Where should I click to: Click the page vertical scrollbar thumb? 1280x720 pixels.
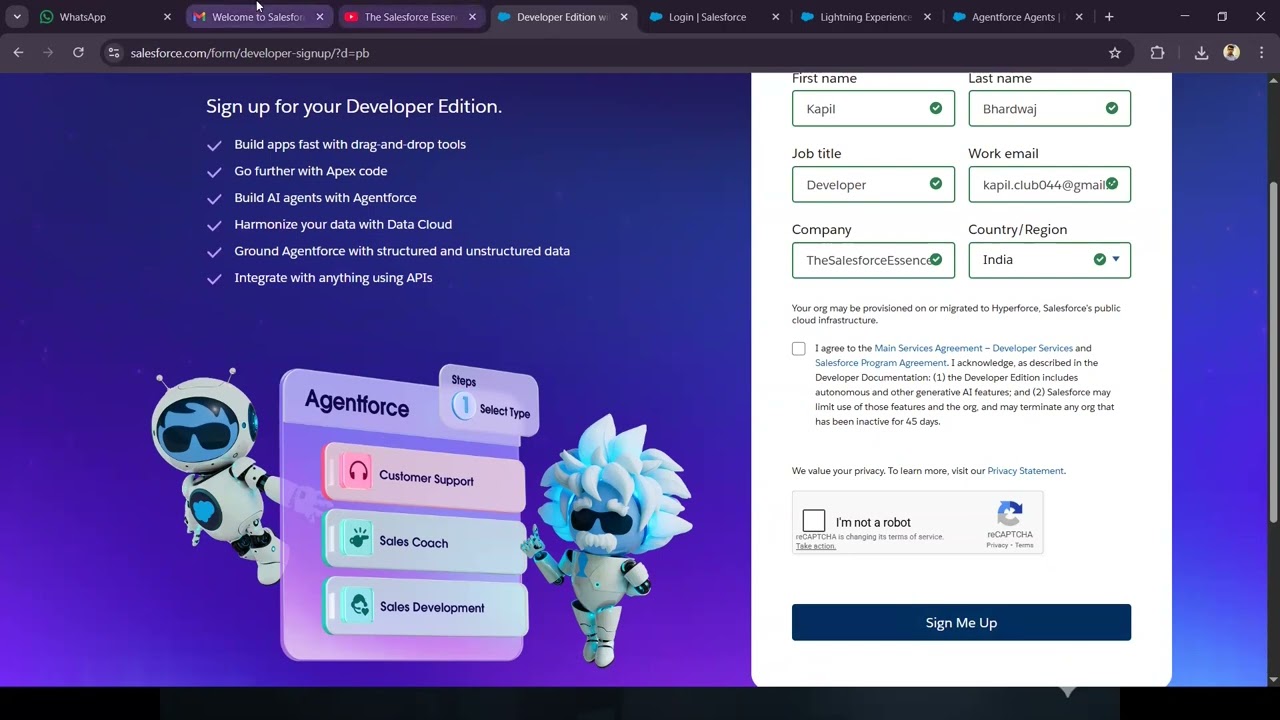pos(1273,352)
